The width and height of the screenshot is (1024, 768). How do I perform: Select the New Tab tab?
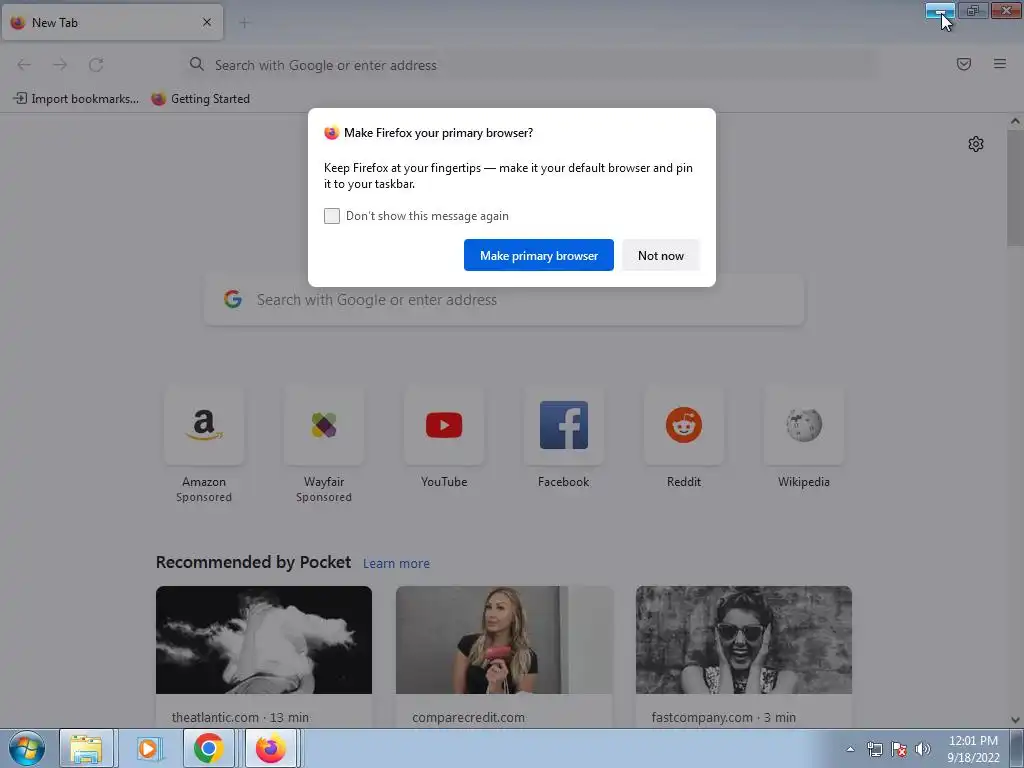click(x=112, y=22)
